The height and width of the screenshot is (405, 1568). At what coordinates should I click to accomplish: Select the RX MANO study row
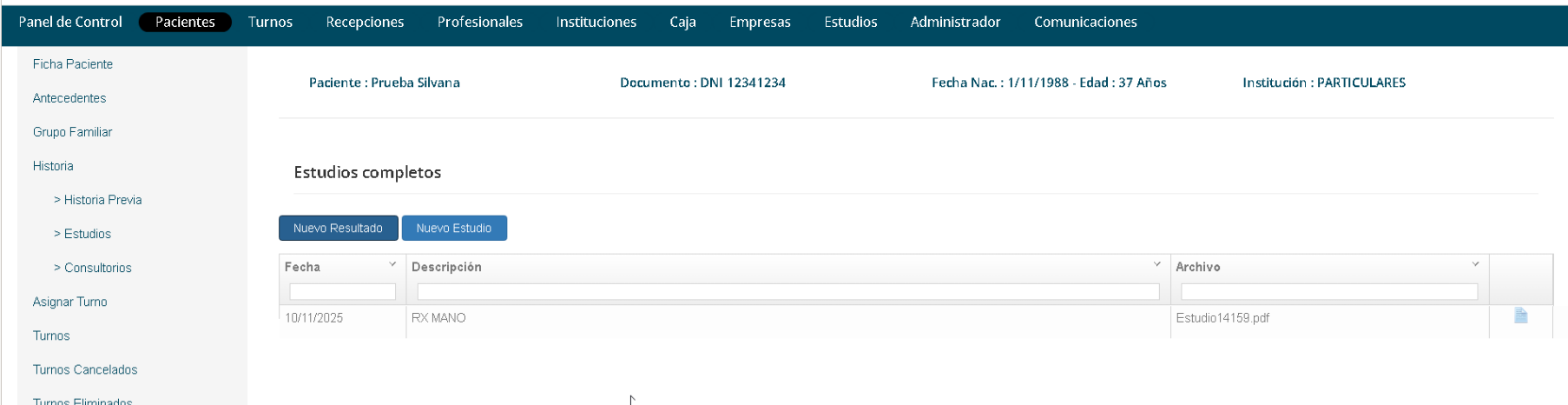[438, 318]
